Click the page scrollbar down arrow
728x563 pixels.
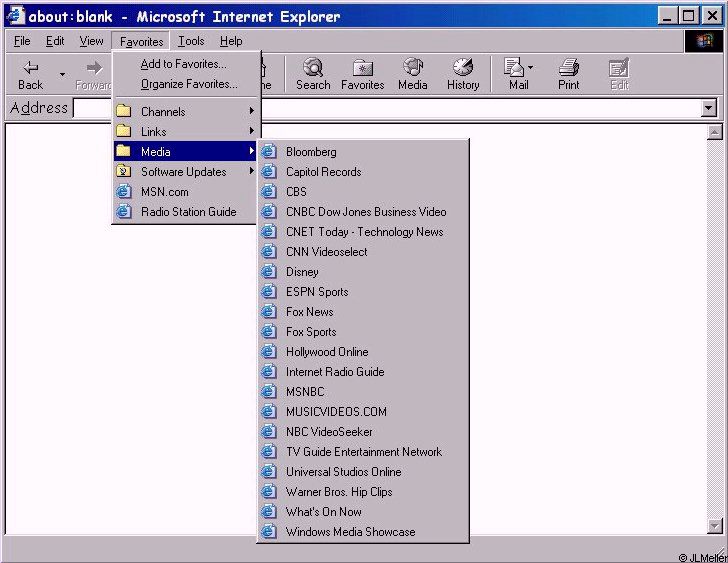(x=714, y=526)
